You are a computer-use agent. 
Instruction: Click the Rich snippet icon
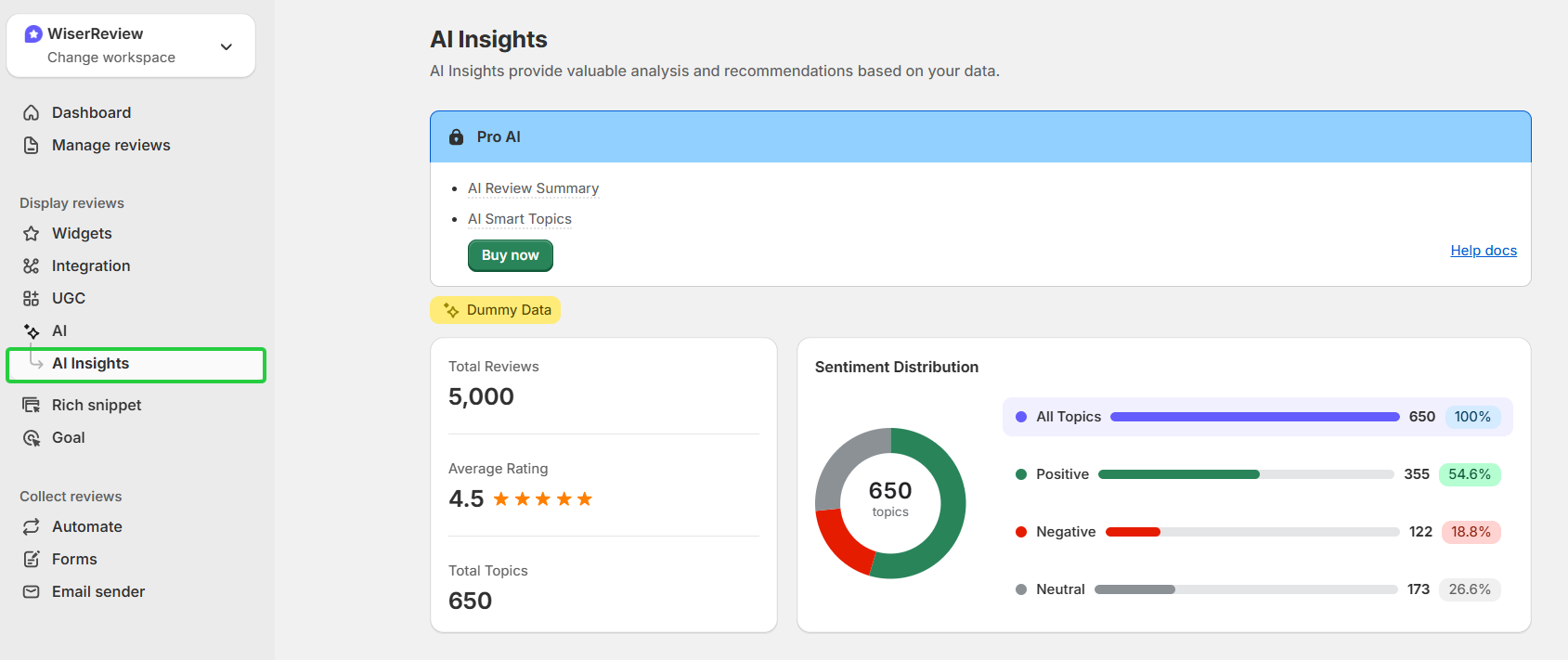click(32, 405)
